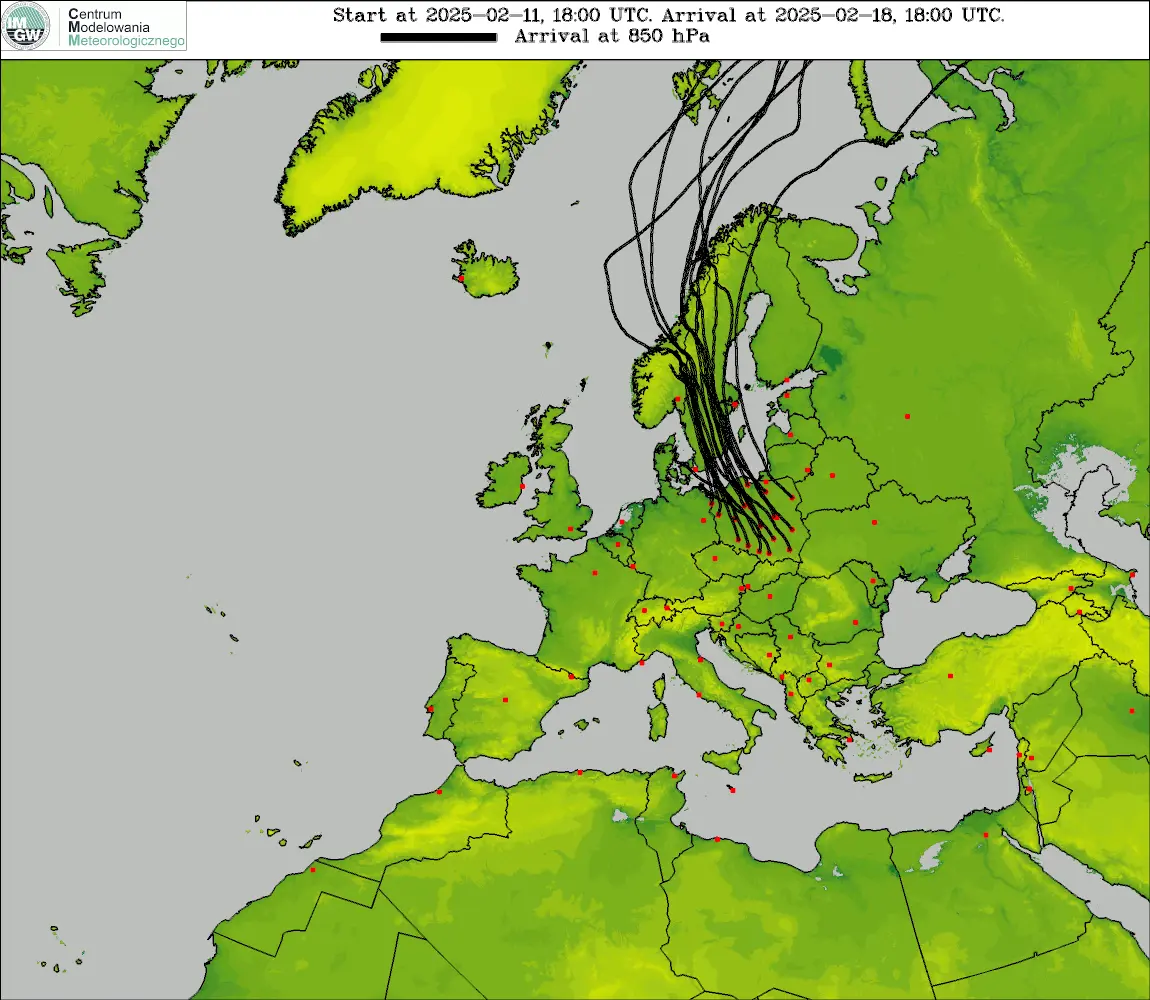The height and width of the screenshot is (1000, 1150).
Task: Click the black legend line sample
Action: (439, 37)
